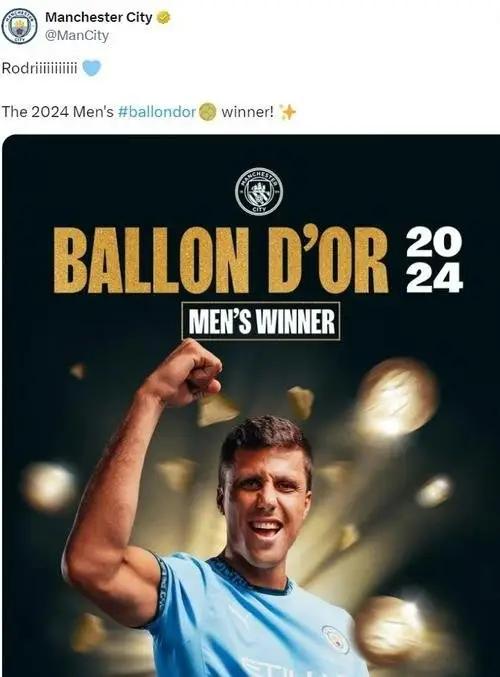Click "The 2024 Men's" tweet text

[x=58, y=112]
